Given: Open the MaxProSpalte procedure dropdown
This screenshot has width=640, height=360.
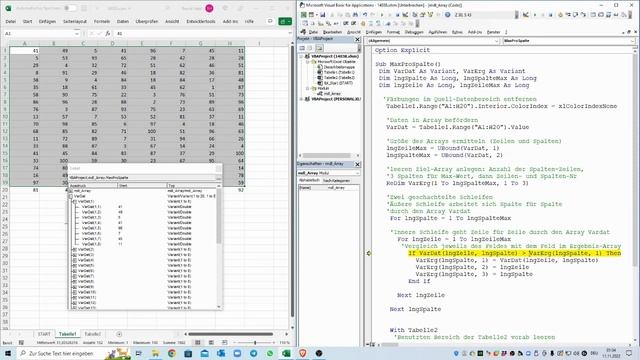Looking at the screenshot, I should (x=632, y=41).
